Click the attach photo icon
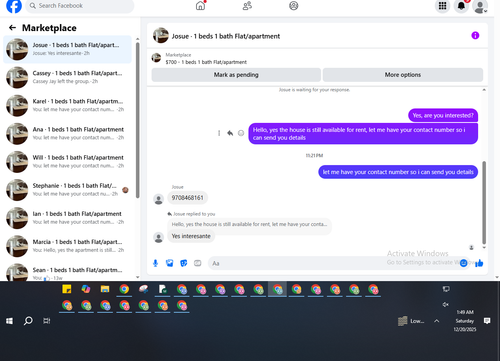 [x=170, y=263]
